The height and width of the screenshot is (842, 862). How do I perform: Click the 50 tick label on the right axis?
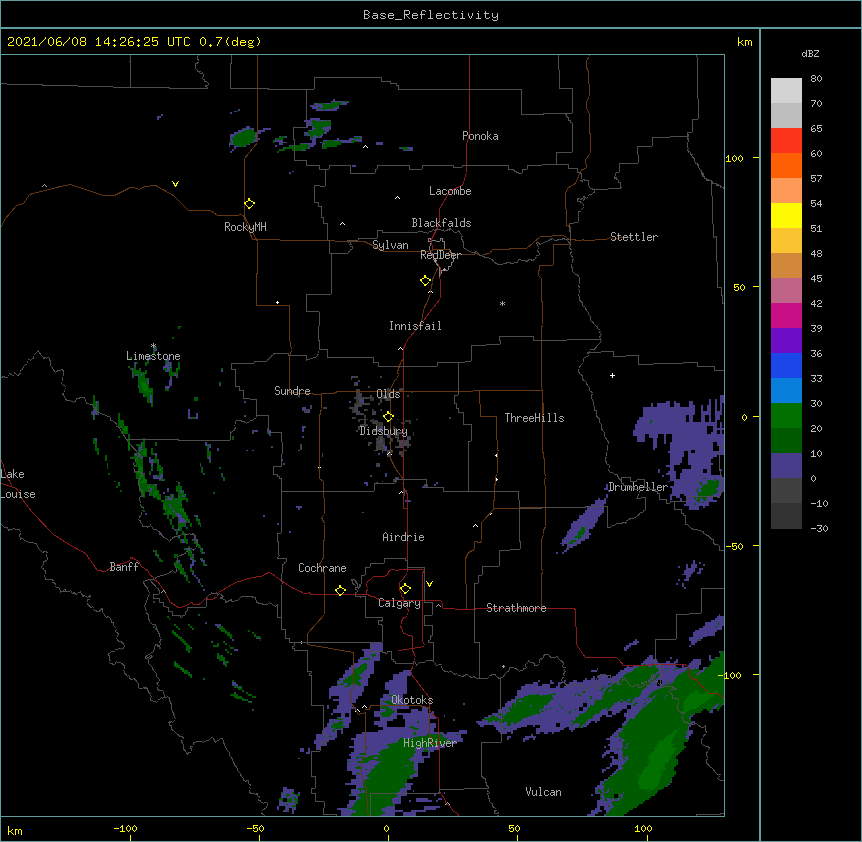pyautogui.click(x=739, y=287)
